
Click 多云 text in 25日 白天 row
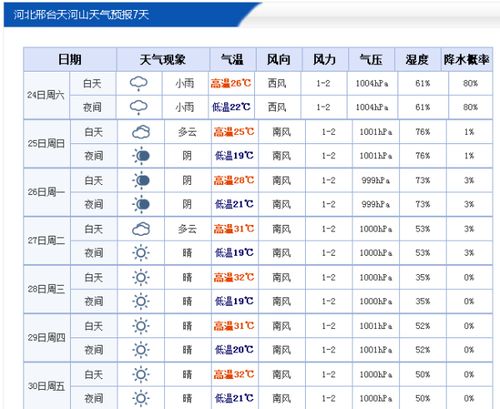[187, 132]
